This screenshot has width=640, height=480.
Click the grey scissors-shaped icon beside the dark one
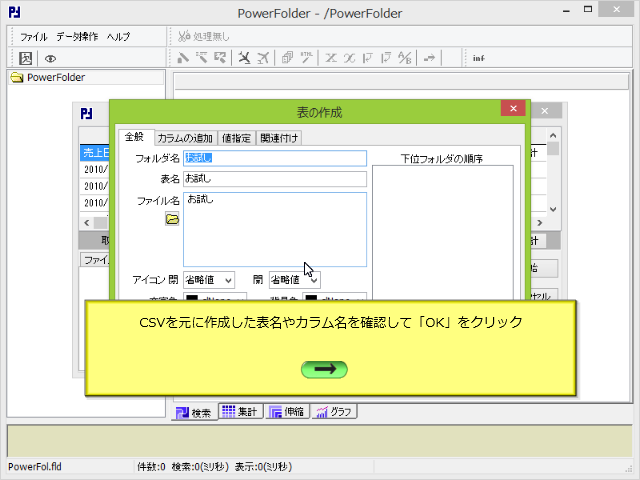pyautogui.click(x=263, y=58)
